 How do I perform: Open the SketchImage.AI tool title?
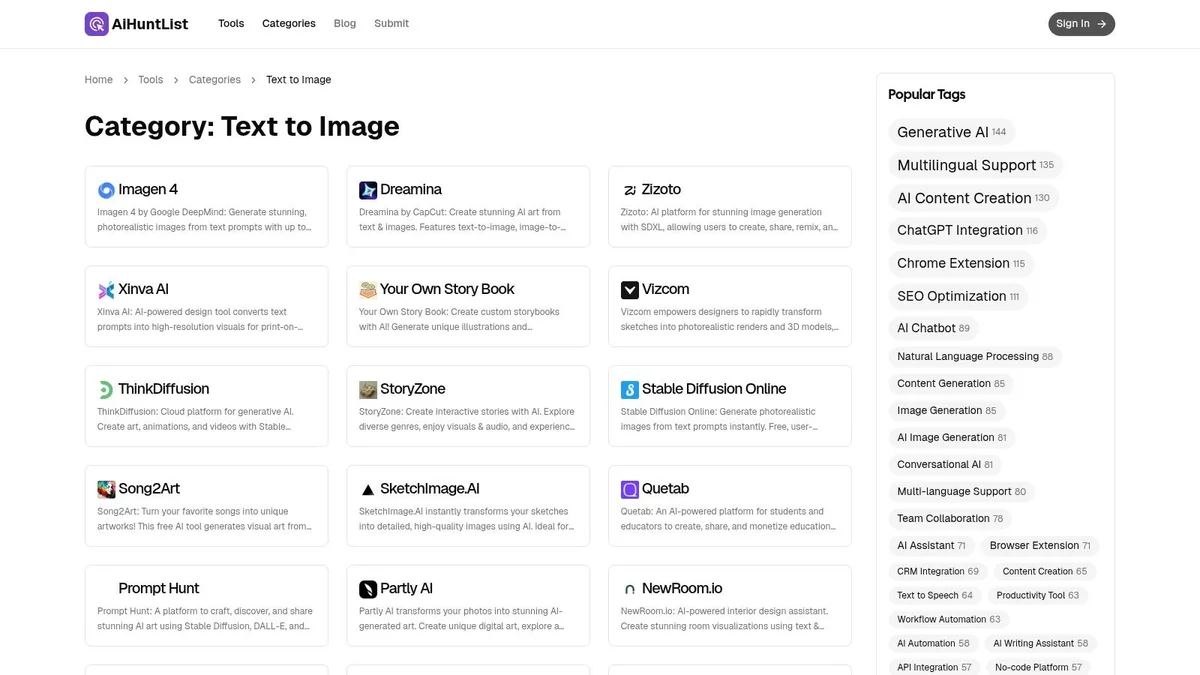point(430,489)
